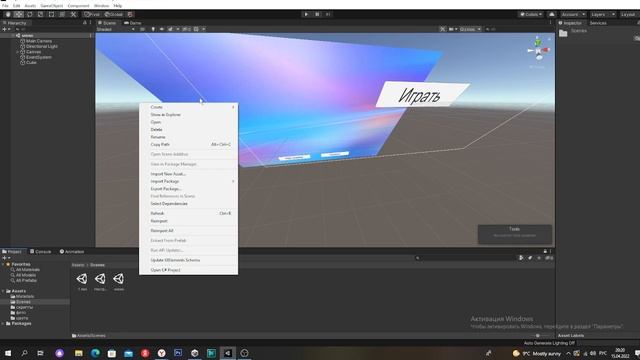
Task: Switch to the Animation tab
Action: tap(72, 251)
